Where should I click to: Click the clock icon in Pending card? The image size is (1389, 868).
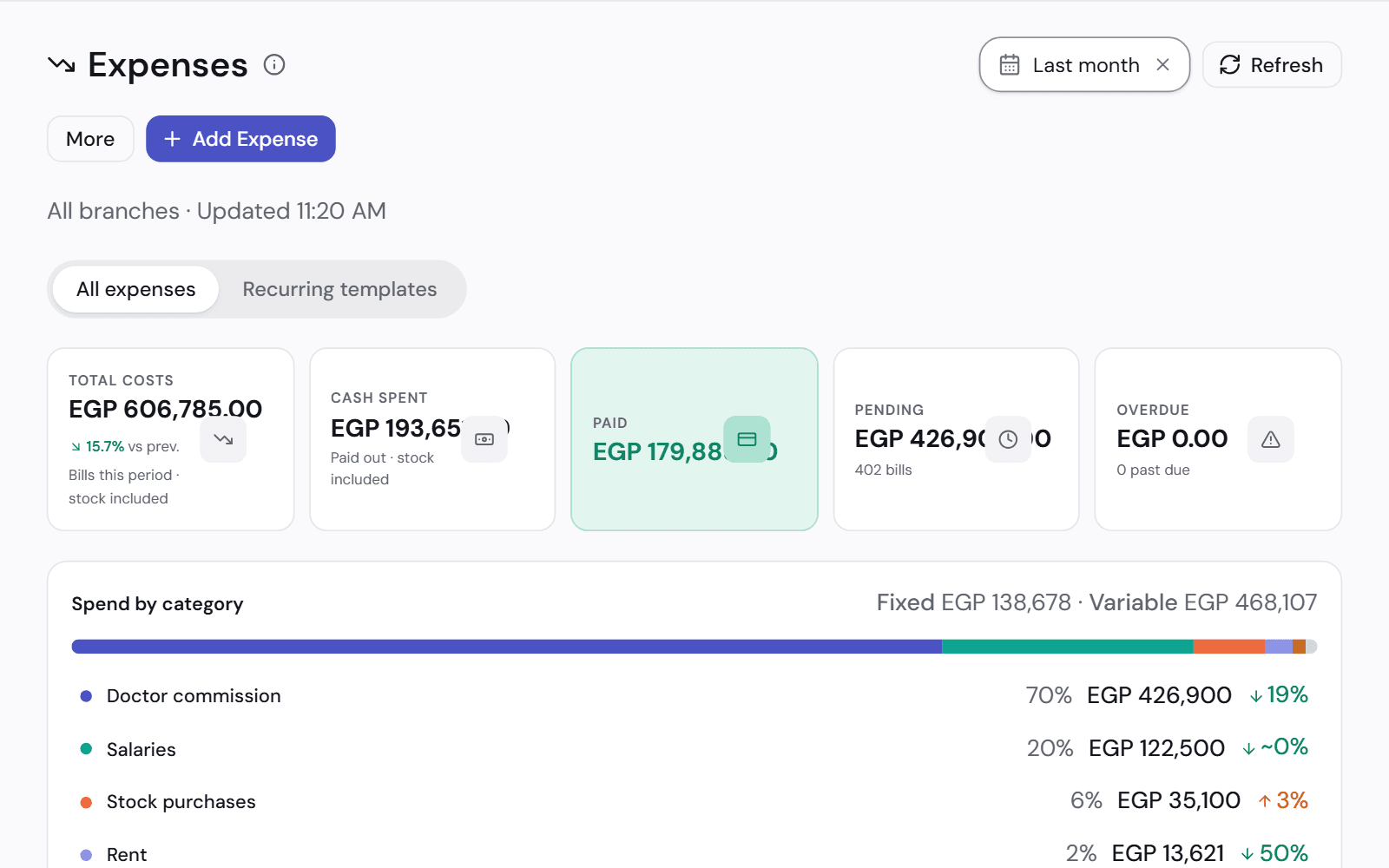click(x=1008, y=439)
